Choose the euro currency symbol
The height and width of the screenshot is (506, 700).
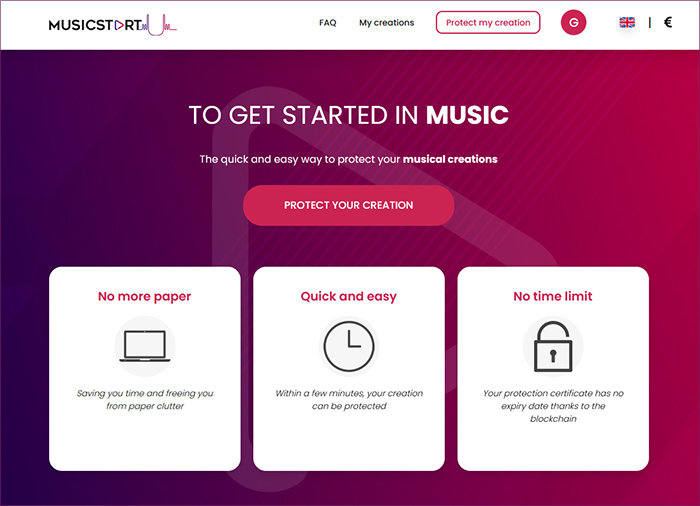pos(668,22)
